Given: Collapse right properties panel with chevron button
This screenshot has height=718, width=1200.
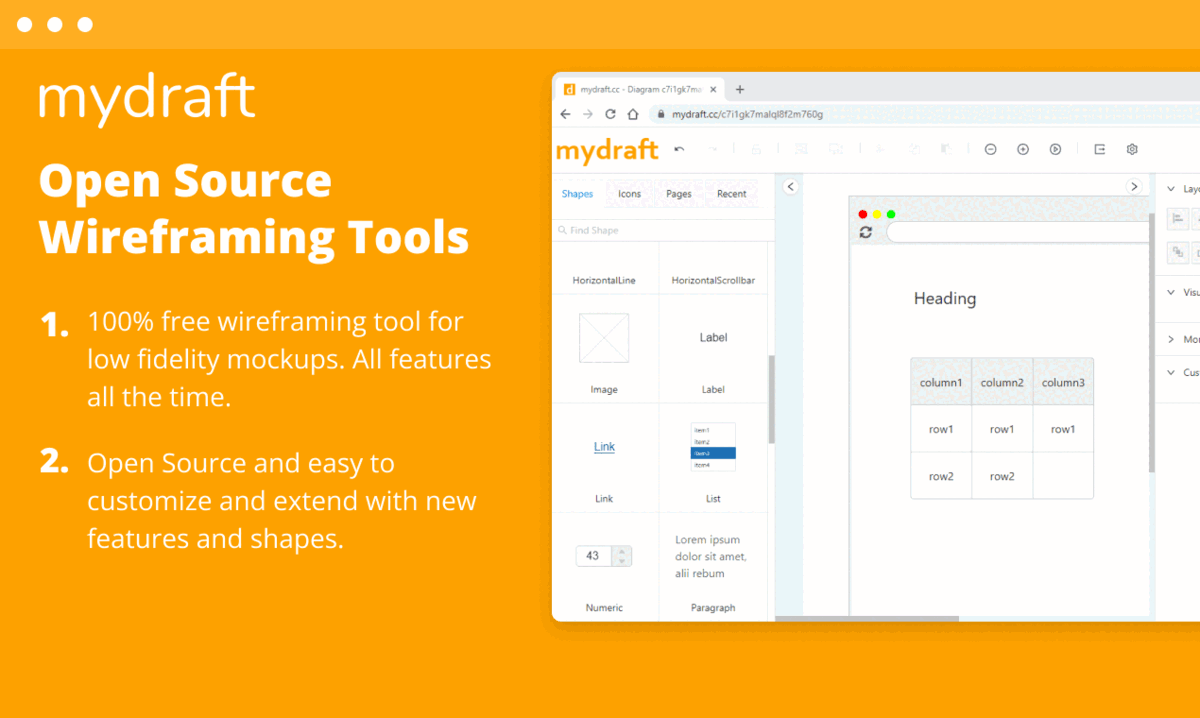Looking at the screenshot, I should tap(1134, 186).
